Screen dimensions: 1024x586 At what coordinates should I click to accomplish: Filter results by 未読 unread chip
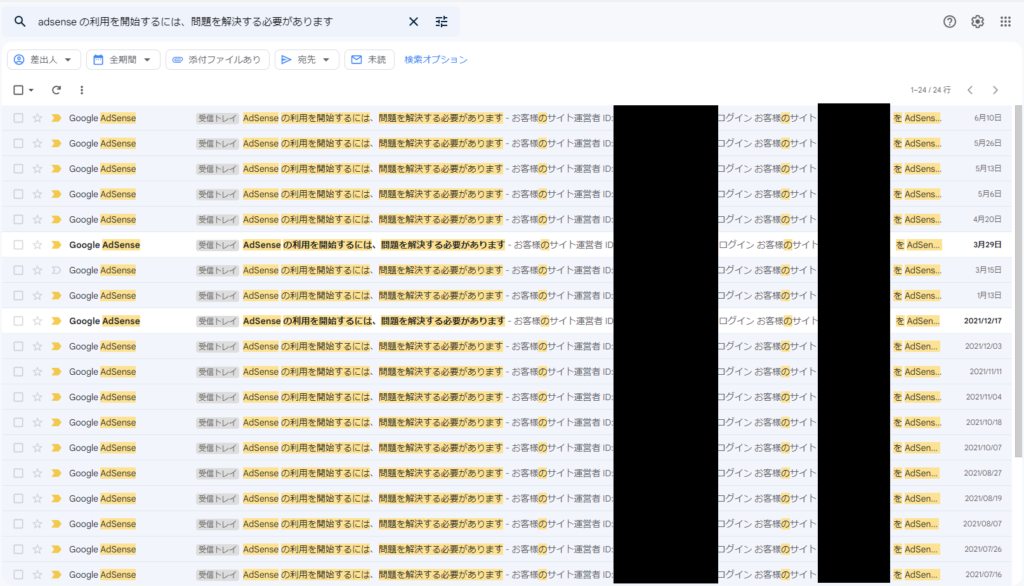(x=369, y=59)
